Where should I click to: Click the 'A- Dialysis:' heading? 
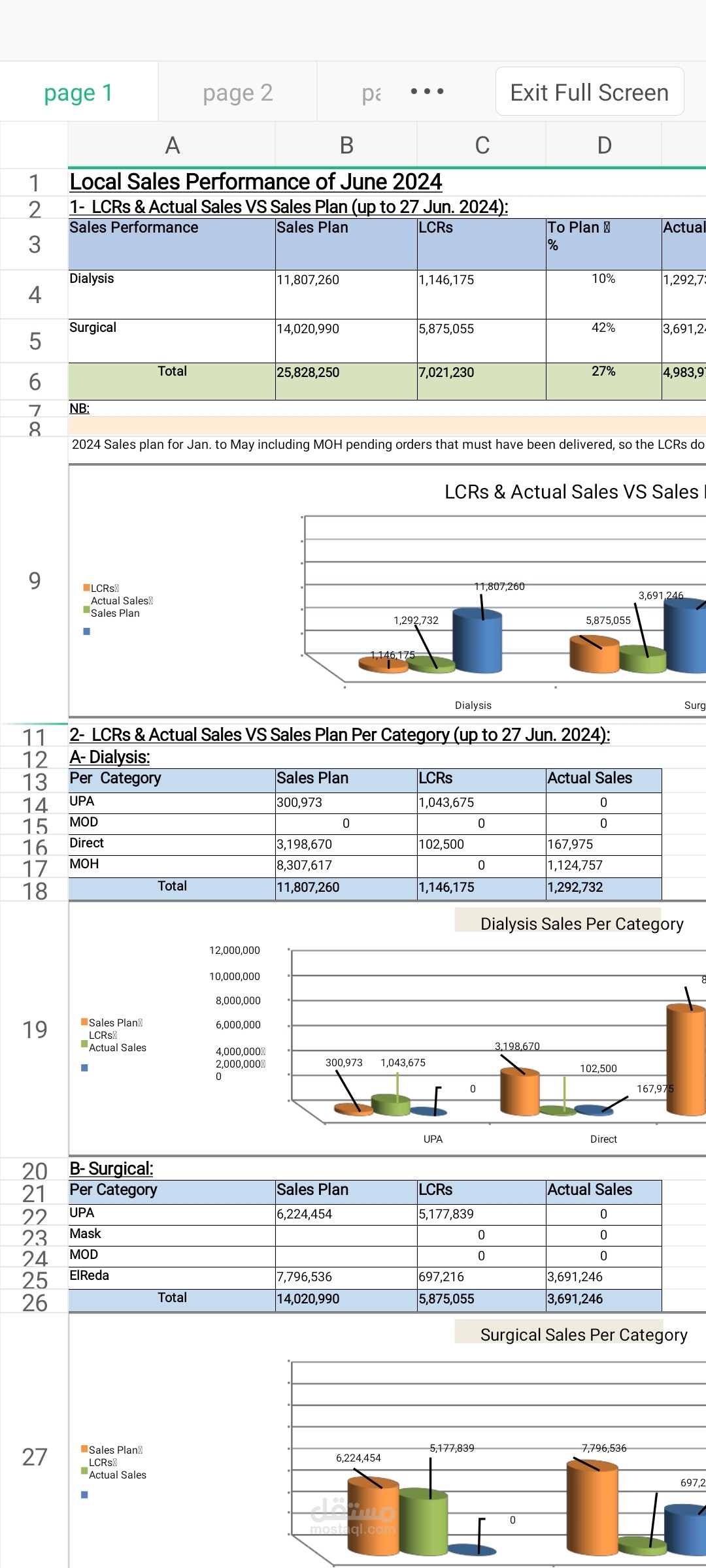110,757
